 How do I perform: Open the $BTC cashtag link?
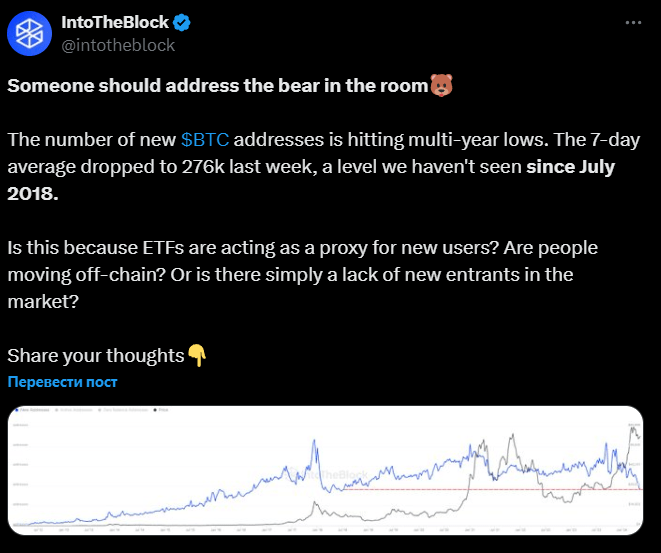tap(206, 139)
